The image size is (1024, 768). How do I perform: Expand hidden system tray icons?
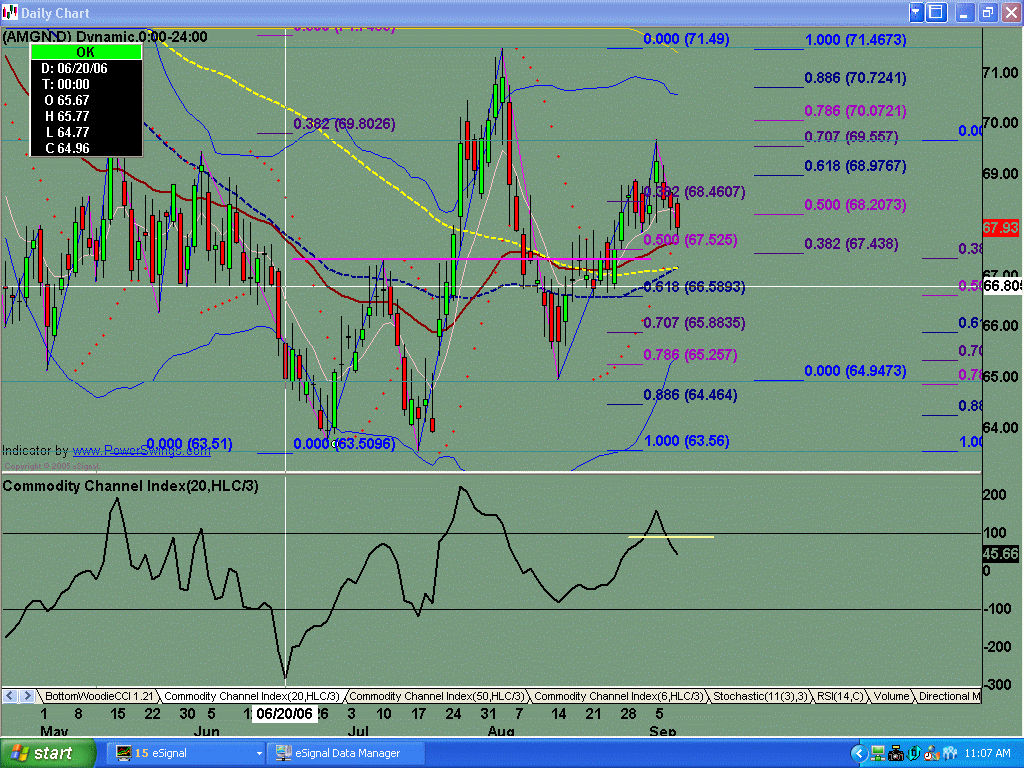859,754
